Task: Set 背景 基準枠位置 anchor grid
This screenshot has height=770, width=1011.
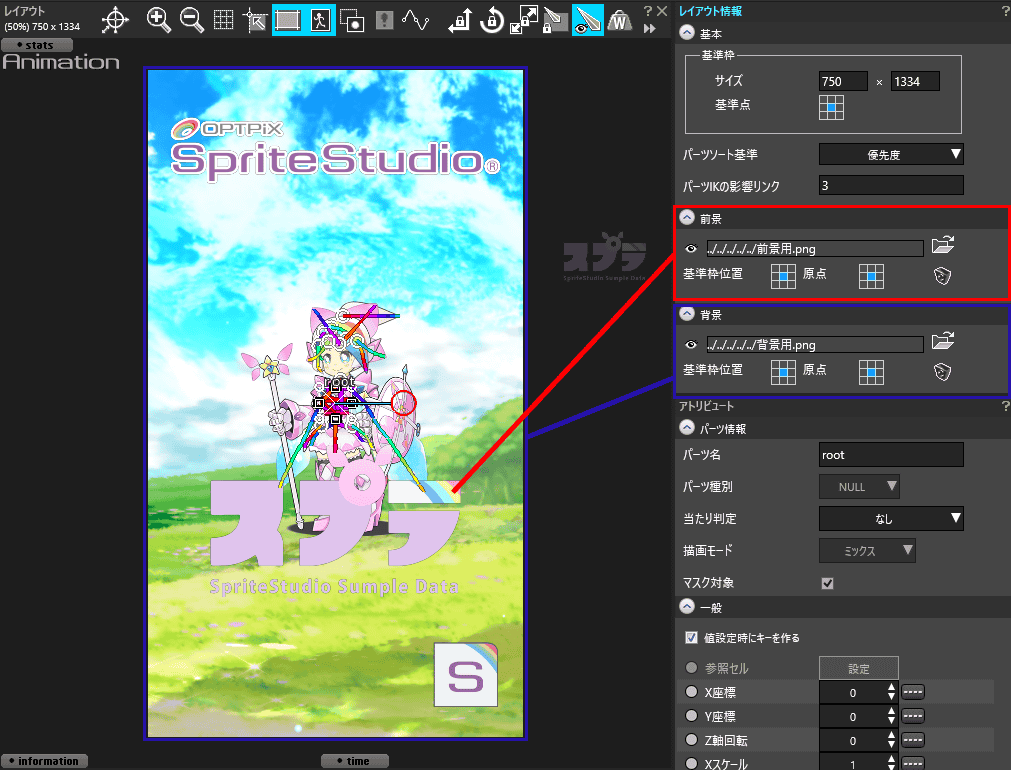Action: tap(783, 372)
